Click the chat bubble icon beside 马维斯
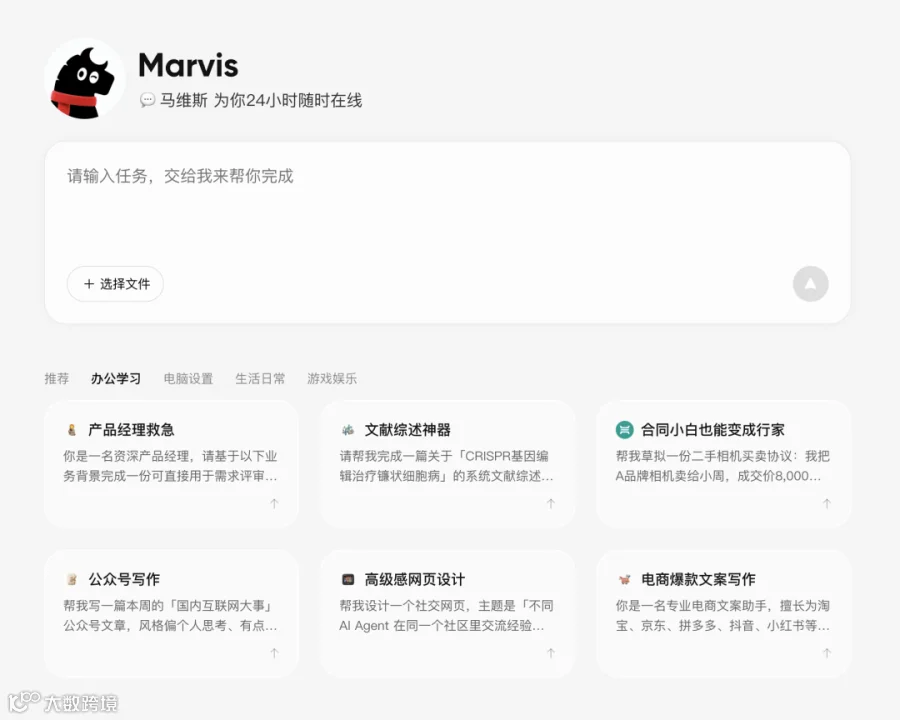Screen dimensions: 900x720 [148, 100]
